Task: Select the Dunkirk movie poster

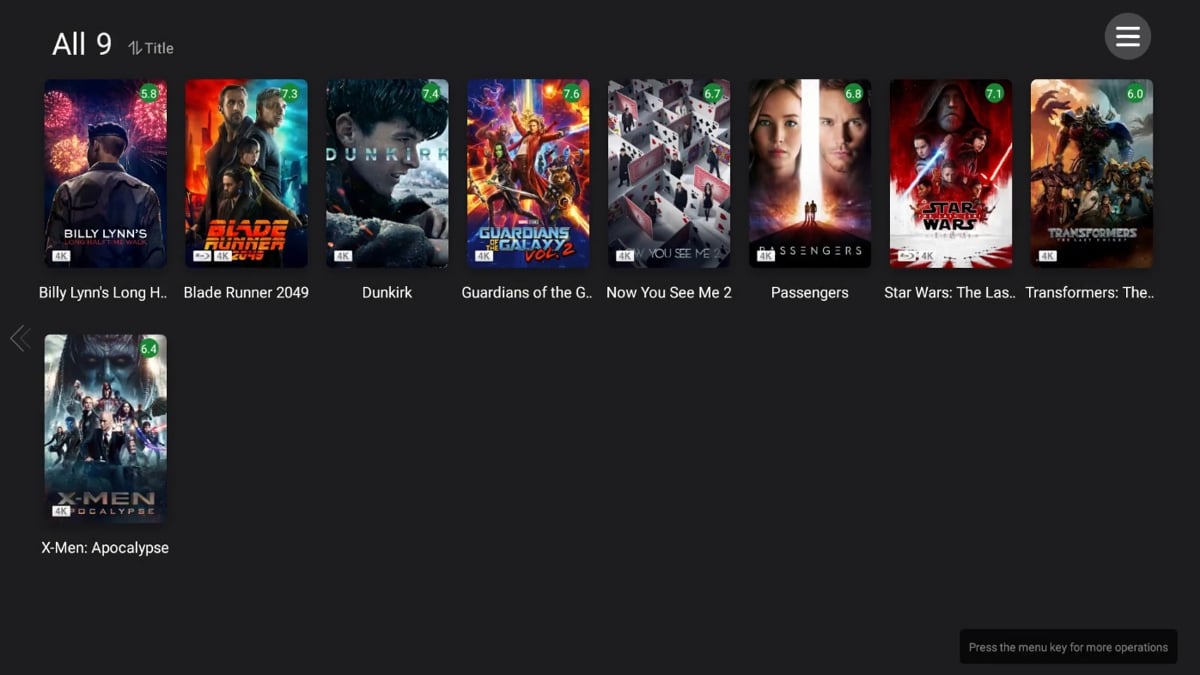Action: (x=387, y=173)
